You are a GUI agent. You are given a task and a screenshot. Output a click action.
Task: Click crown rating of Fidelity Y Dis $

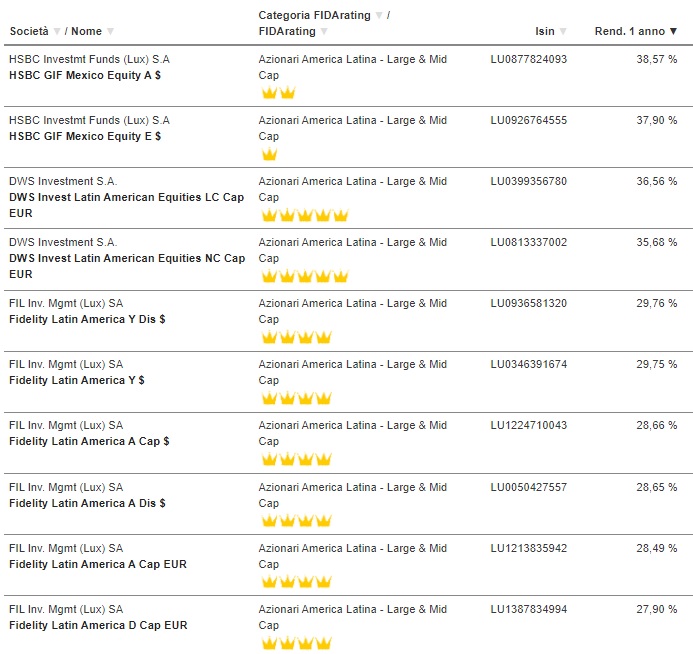click(x=296, y=337)
